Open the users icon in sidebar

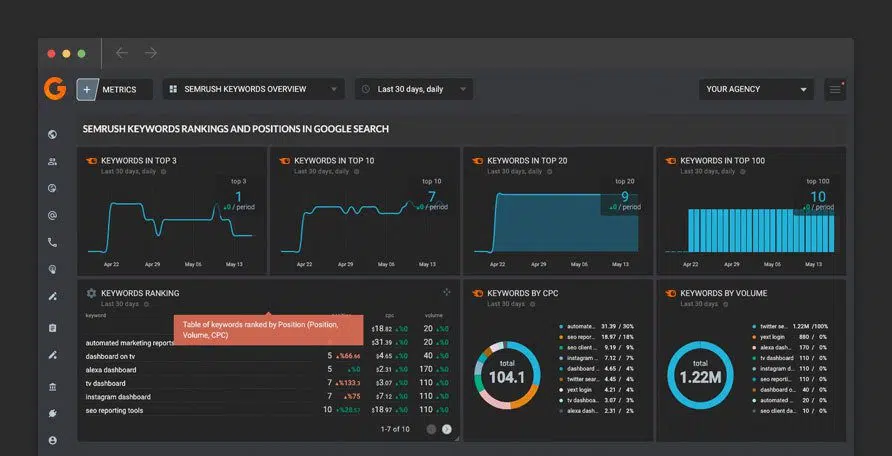click(52, 161)
